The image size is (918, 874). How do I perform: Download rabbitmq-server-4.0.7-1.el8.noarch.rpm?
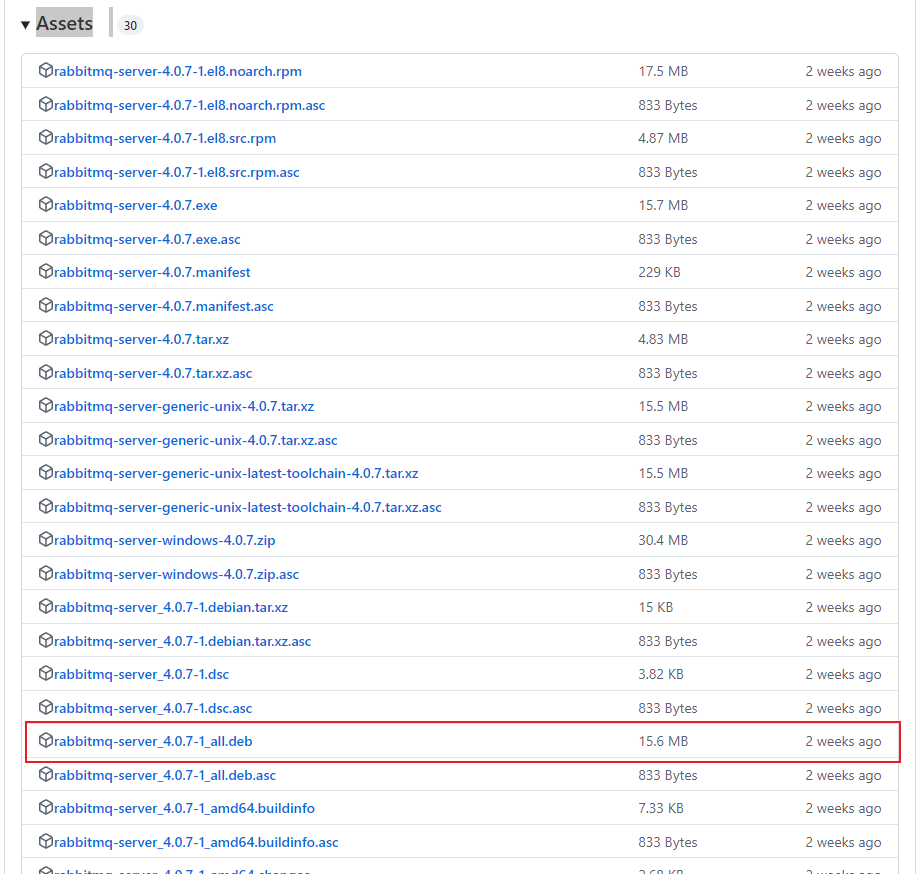178,71
